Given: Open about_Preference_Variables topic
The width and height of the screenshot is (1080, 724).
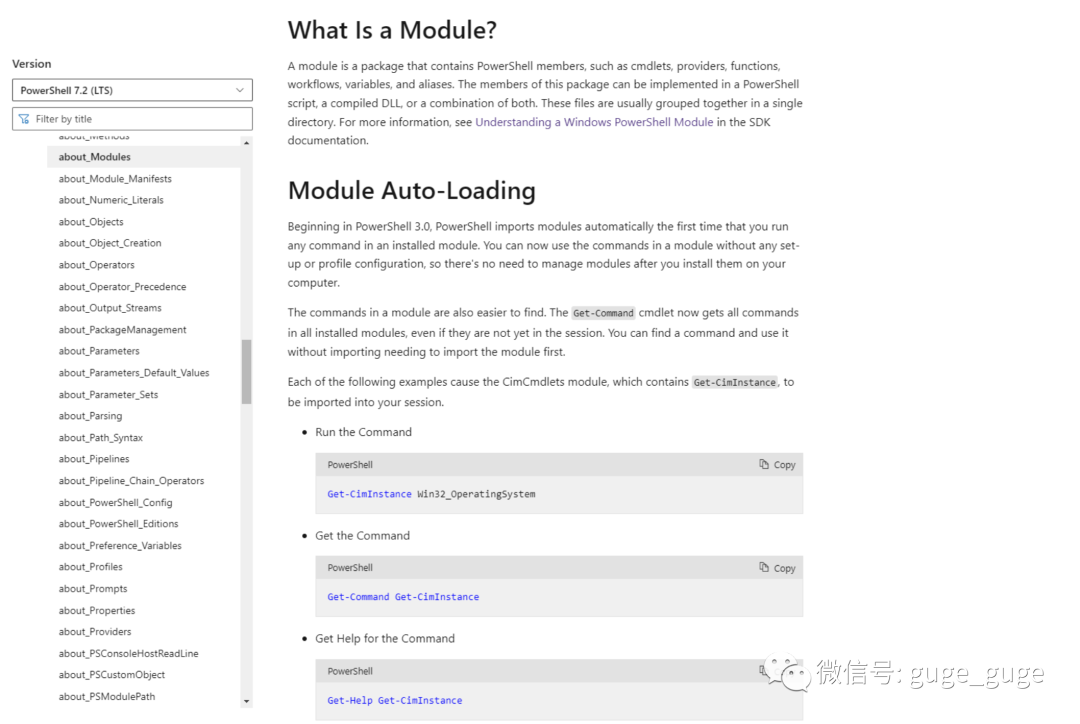Looking at the screenshot, I should coord(120,546).
